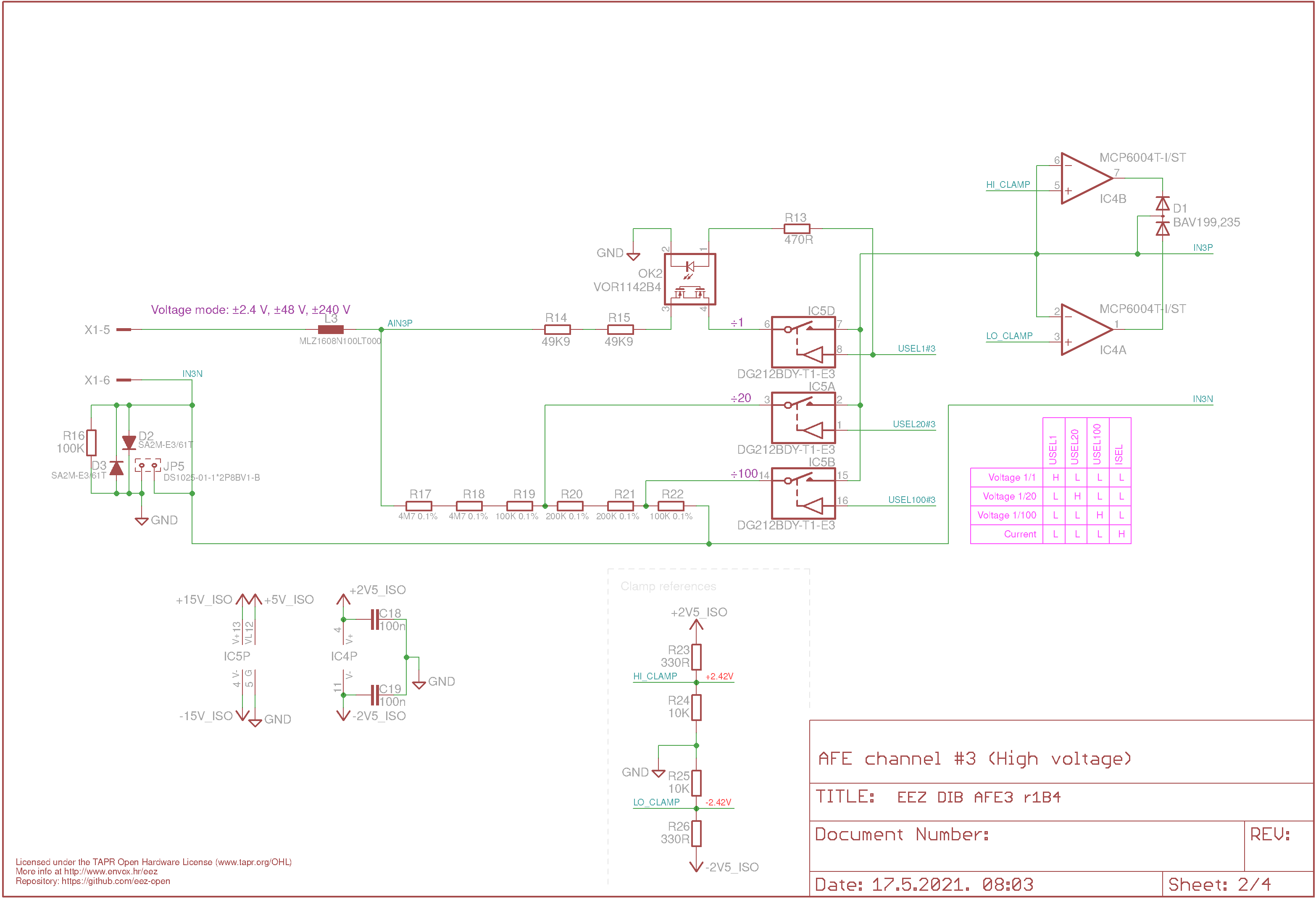This screenshot has width=1316, height=900.
Task: Select the USEL100#3 net label
Action: tap(912, 500)
